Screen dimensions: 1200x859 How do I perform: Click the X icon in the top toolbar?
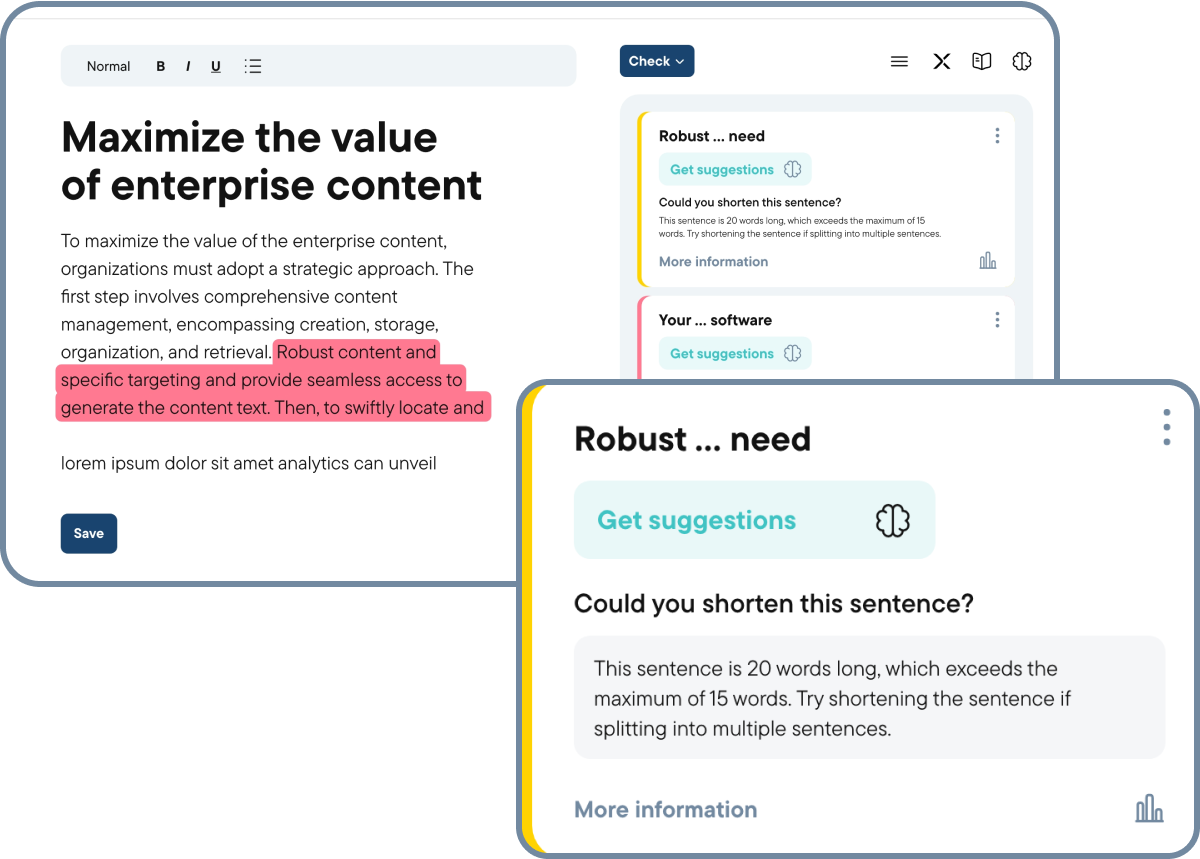tap(941, 61)
